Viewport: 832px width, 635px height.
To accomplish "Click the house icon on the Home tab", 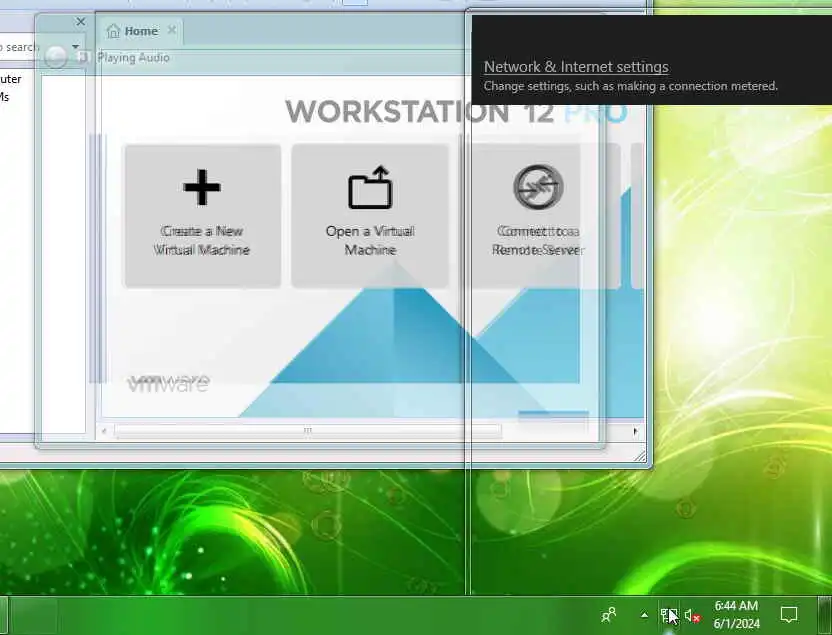I will click(113, 31).
